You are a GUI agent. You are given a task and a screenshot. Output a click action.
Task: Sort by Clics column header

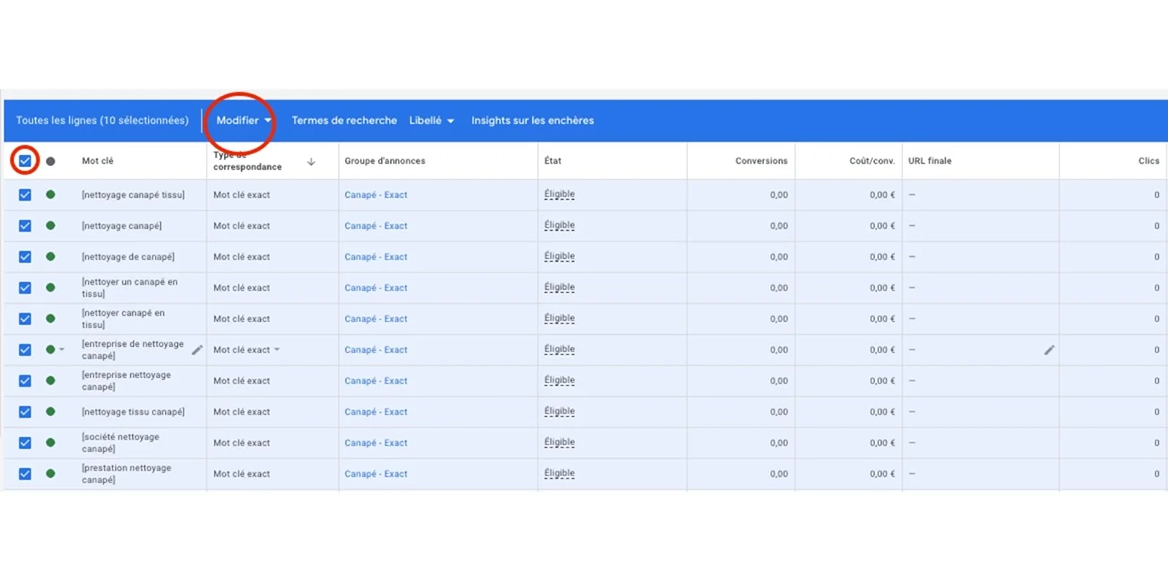[x=1149, y=161]
